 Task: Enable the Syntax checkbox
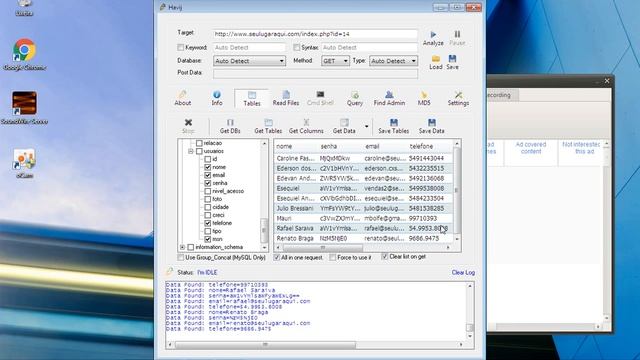point(297,48)
